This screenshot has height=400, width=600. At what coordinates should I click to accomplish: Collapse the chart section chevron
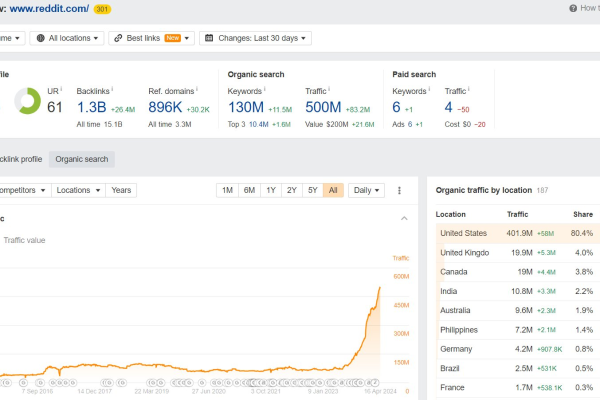point(404,219)
